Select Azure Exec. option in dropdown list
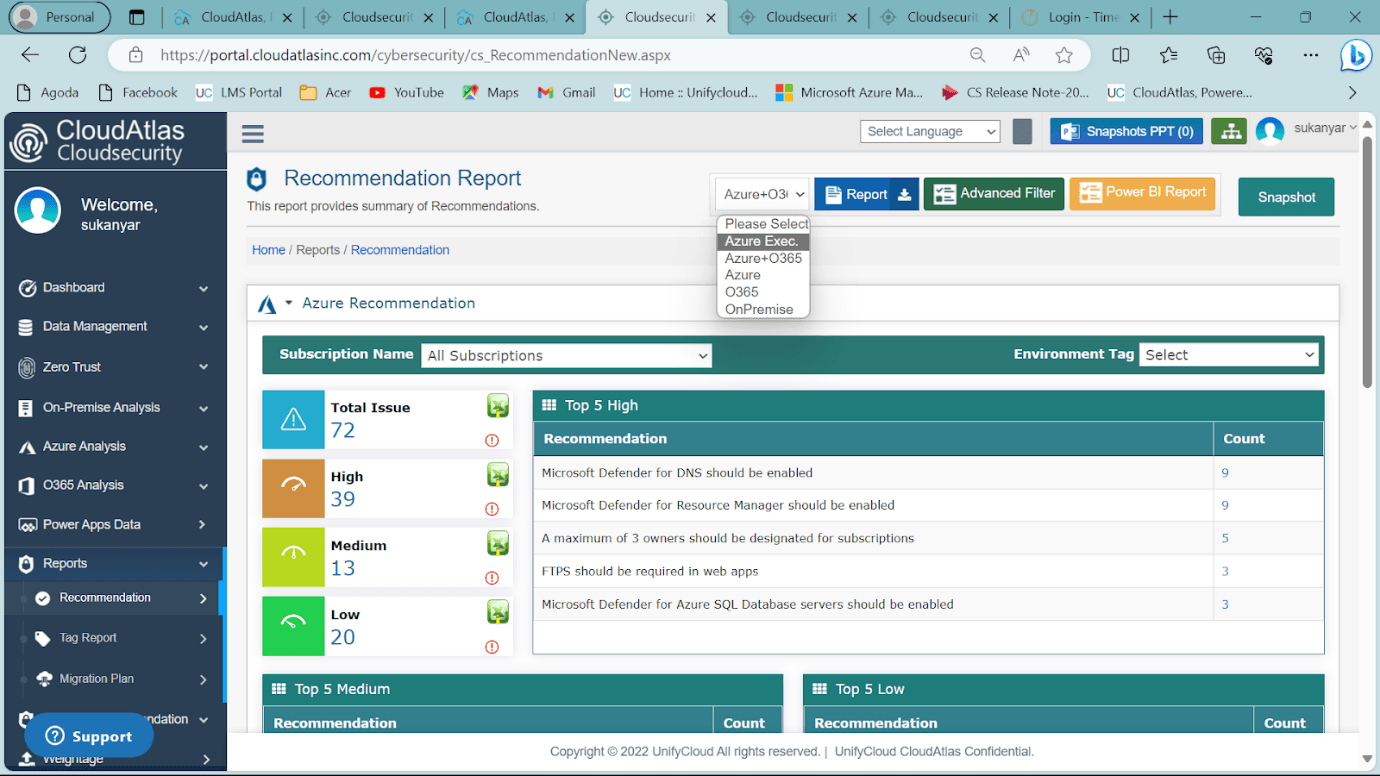The width and height of the screenshot is (1380, 776). [763, 241]
